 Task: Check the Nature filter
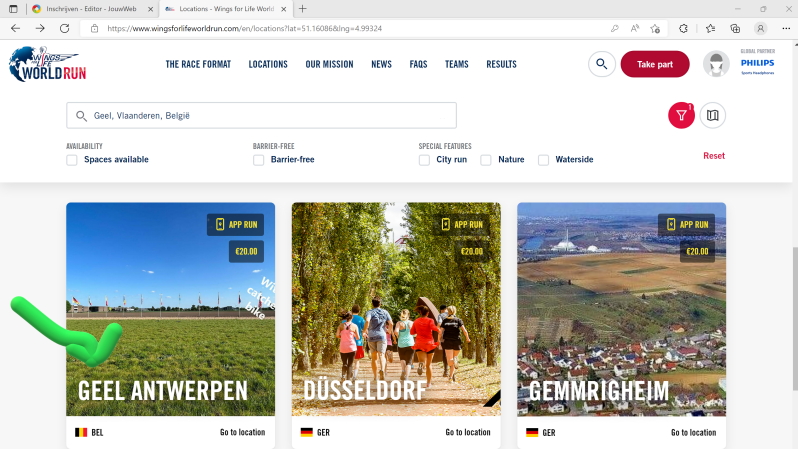[x=486, y=160]
